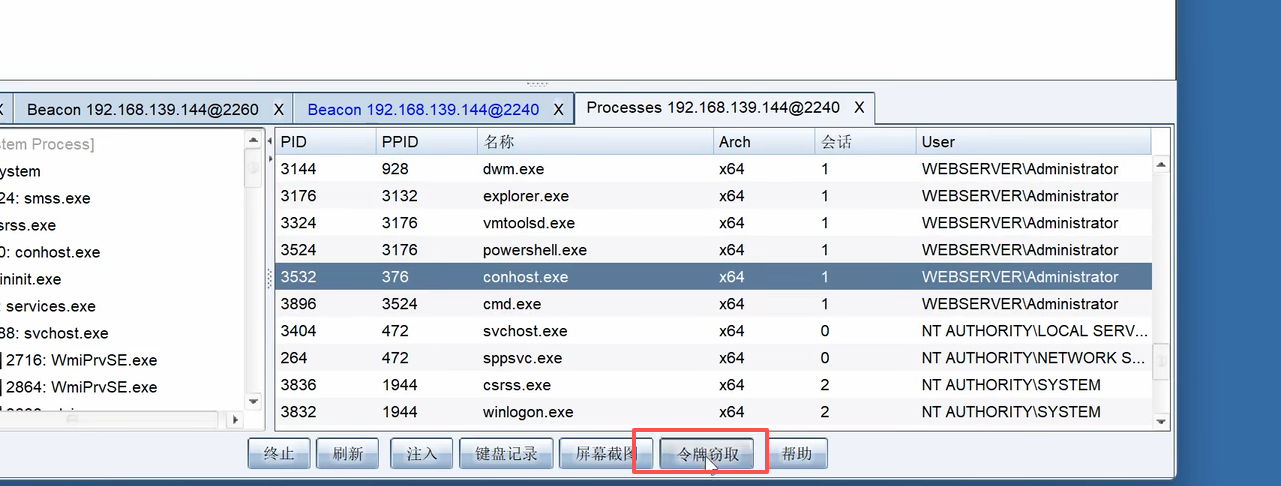Close the Processes 192.168.139.144@2240 tab
Screen dimensions: 1281x486
(x=859, y=107)
